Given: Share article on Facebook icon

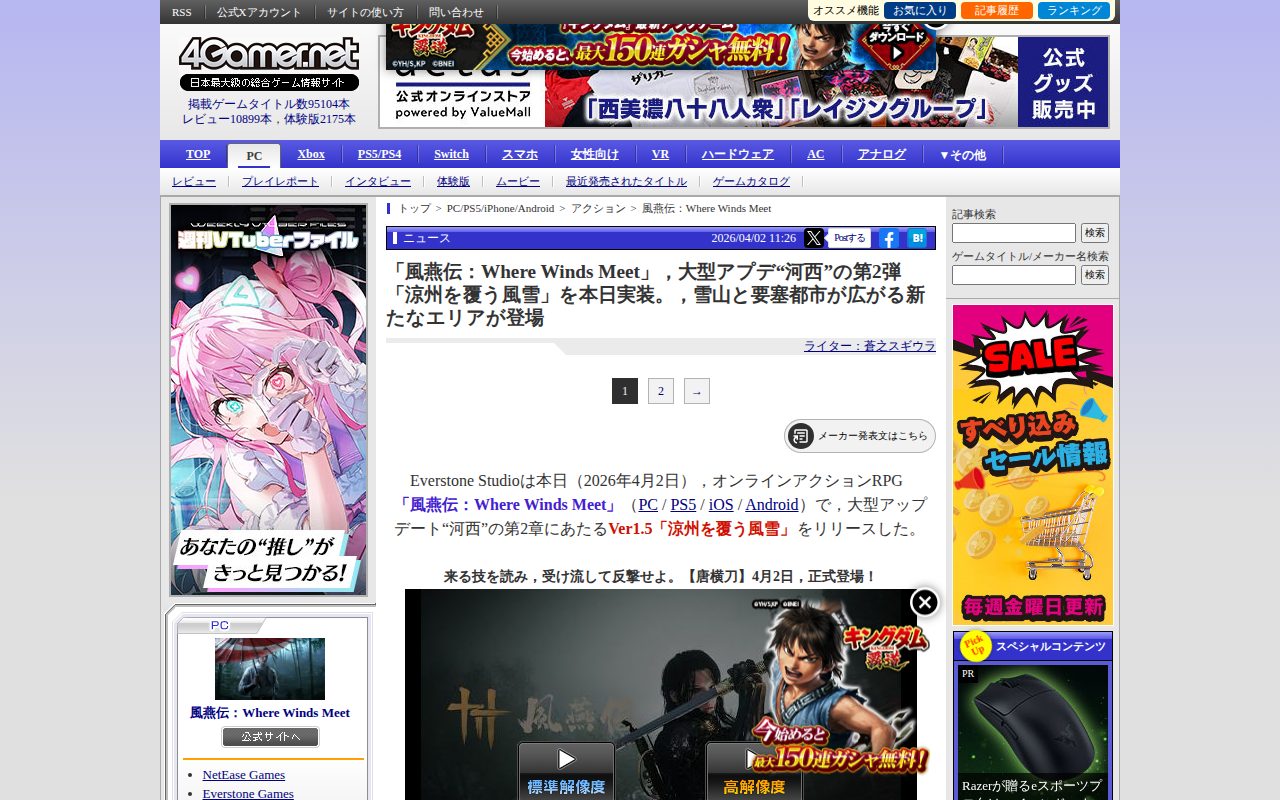Looking at the screenshot, I should click(888, 238).
